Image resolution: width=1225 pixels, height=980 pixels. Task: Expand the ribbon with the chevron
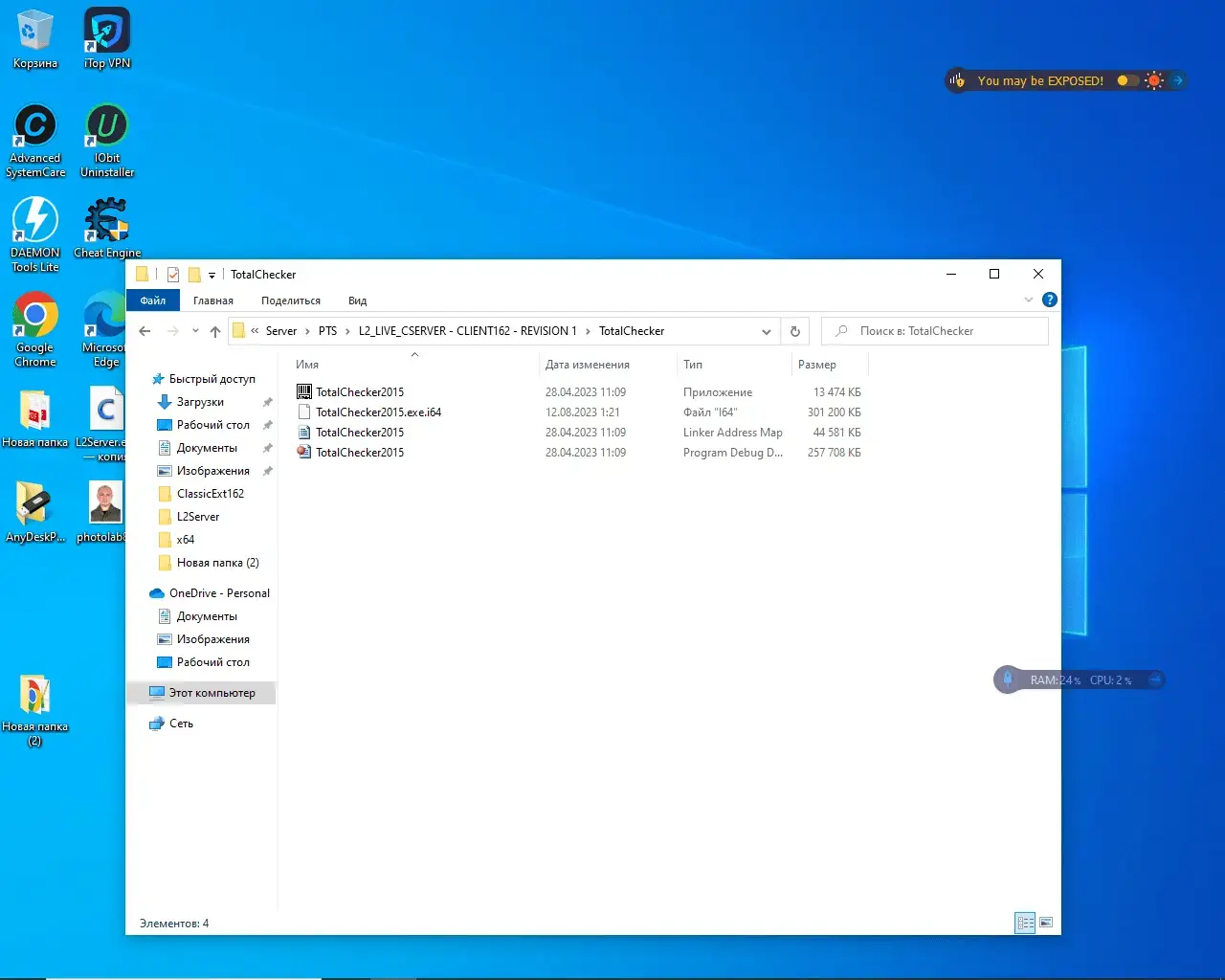coord(1029,300)
